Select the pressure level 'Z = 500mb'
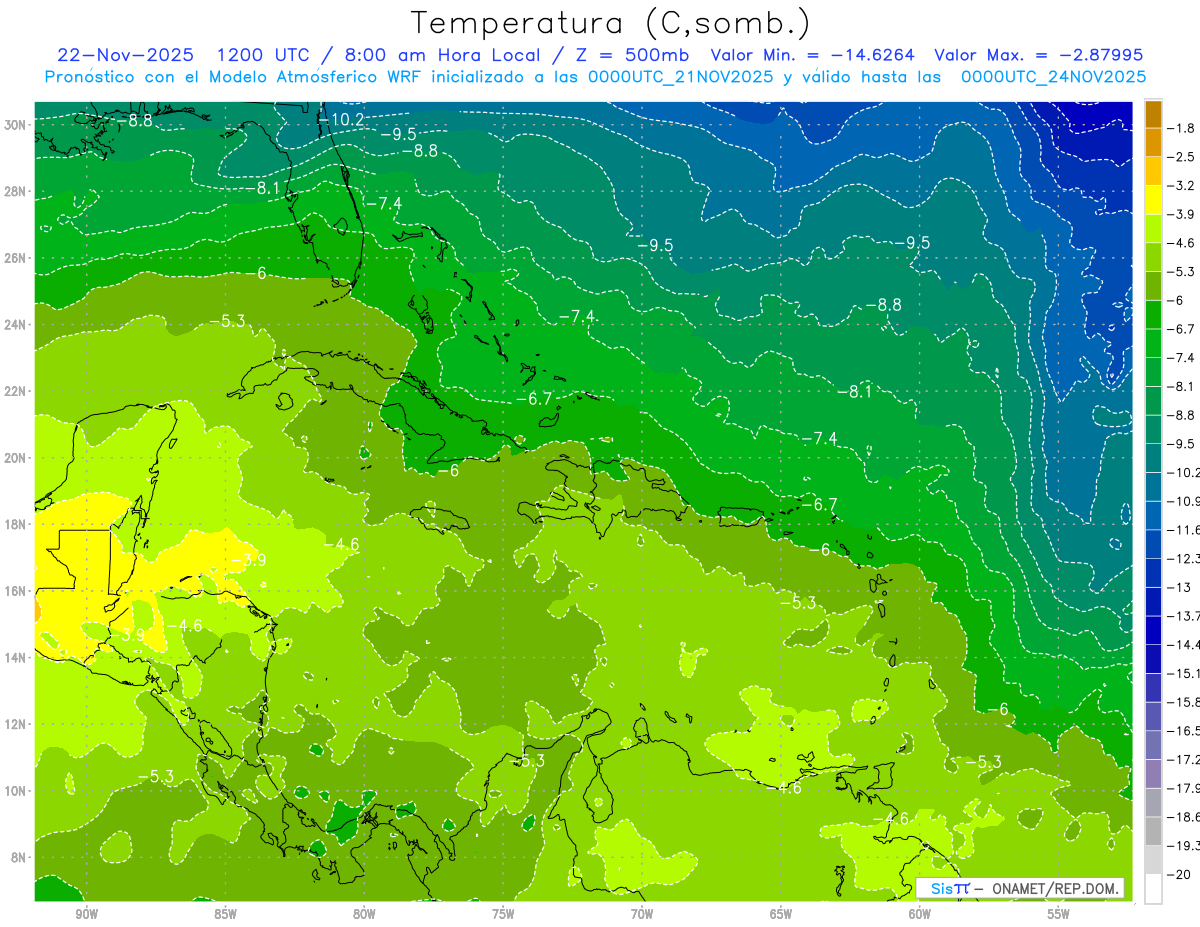The height and width of the screenshot is (927, 1200). [x=630, y=55]
